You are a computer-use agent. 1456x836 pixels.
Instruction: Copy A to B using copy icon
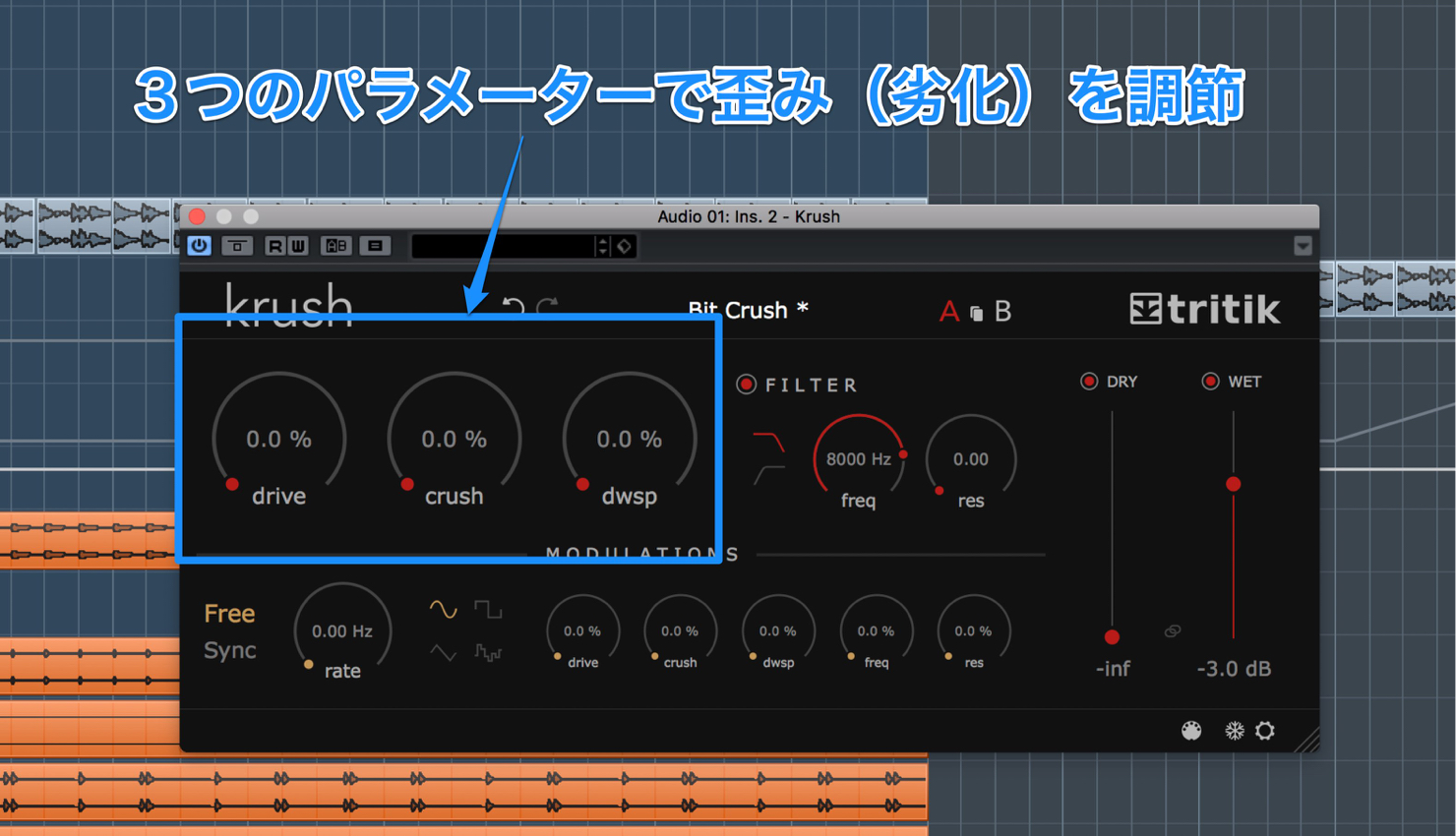pos(976,314)
